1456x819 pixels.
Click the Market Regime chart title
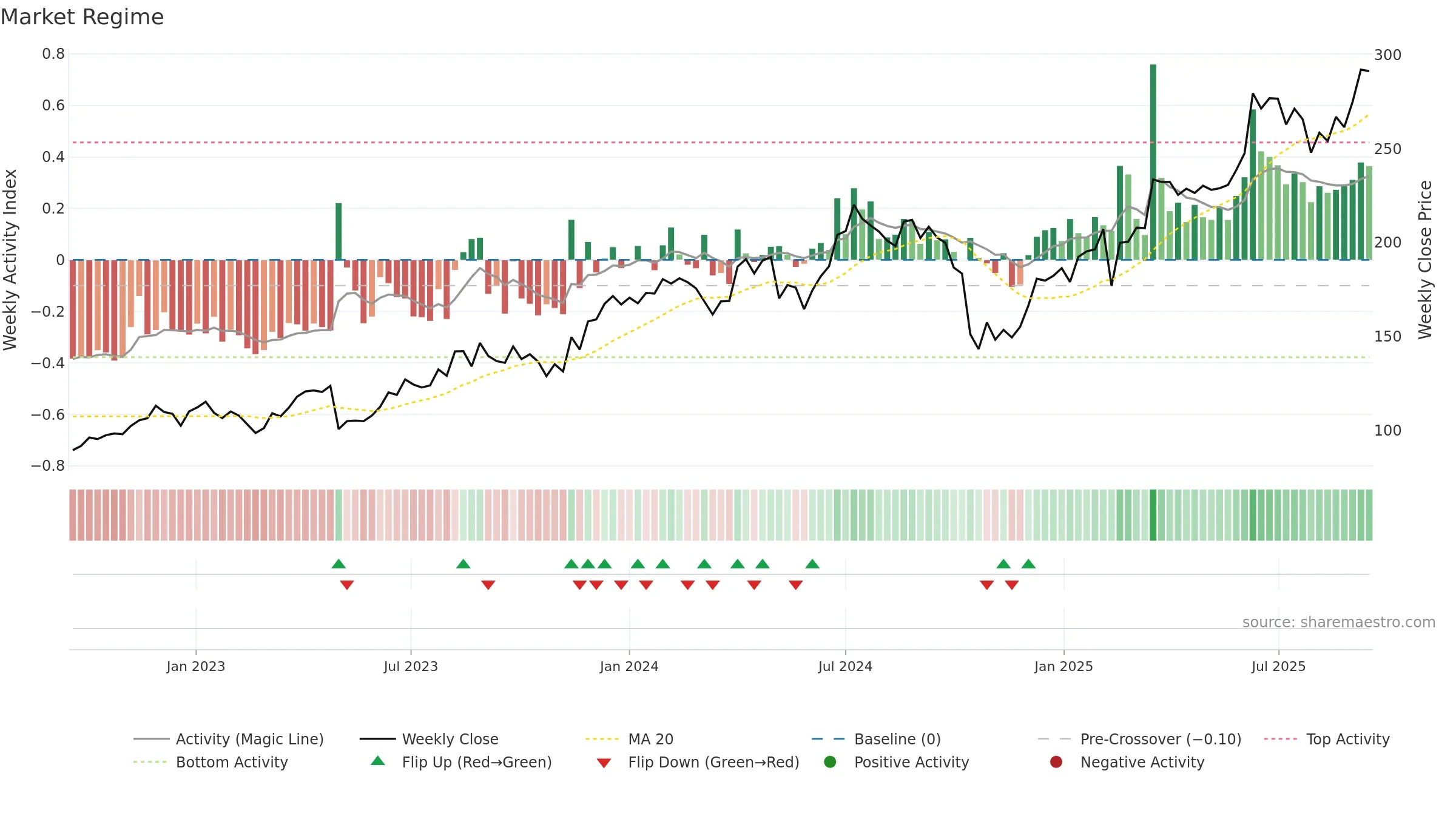coord(82,17)
